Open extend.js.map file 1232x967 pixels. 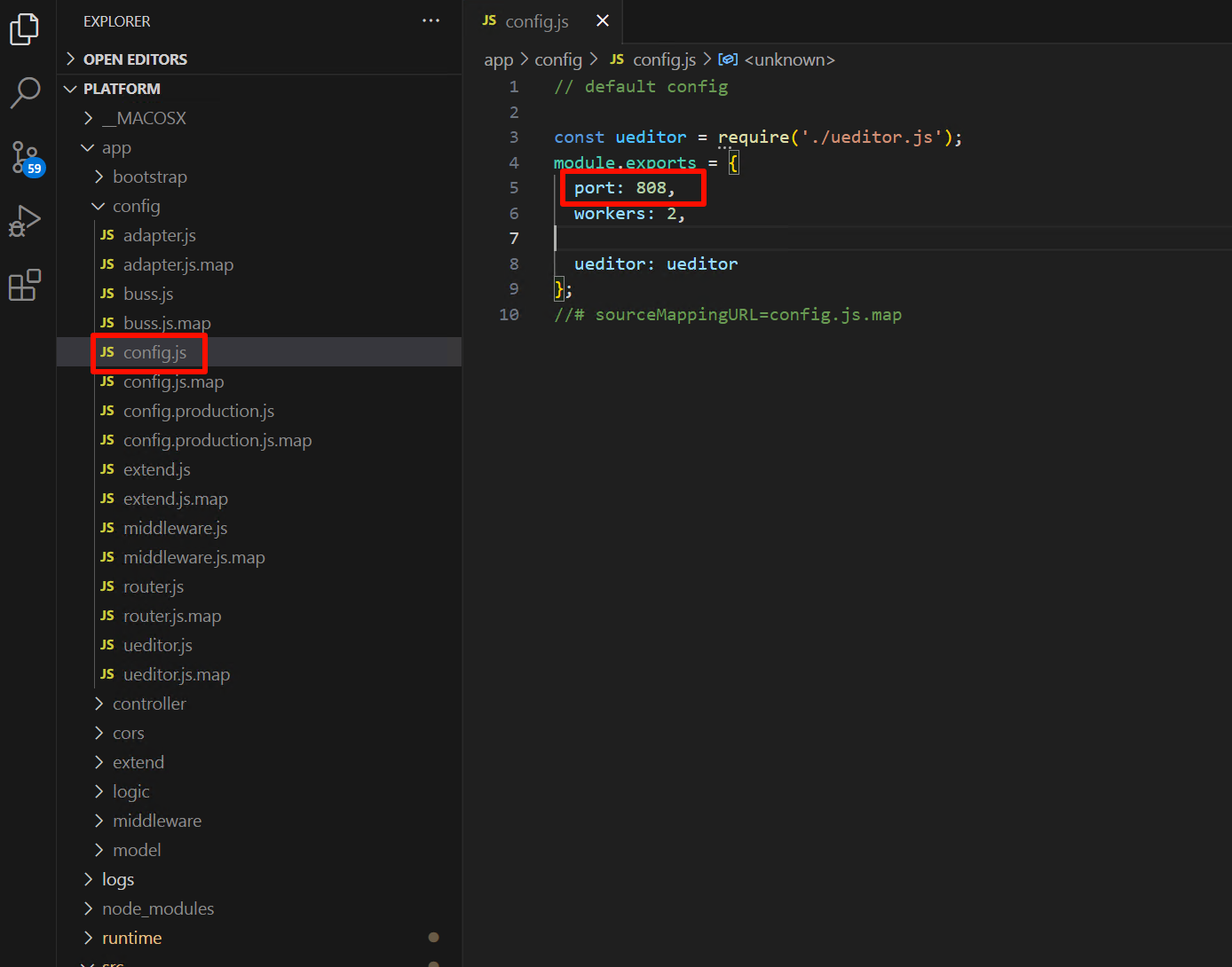(x=259, y=499)
